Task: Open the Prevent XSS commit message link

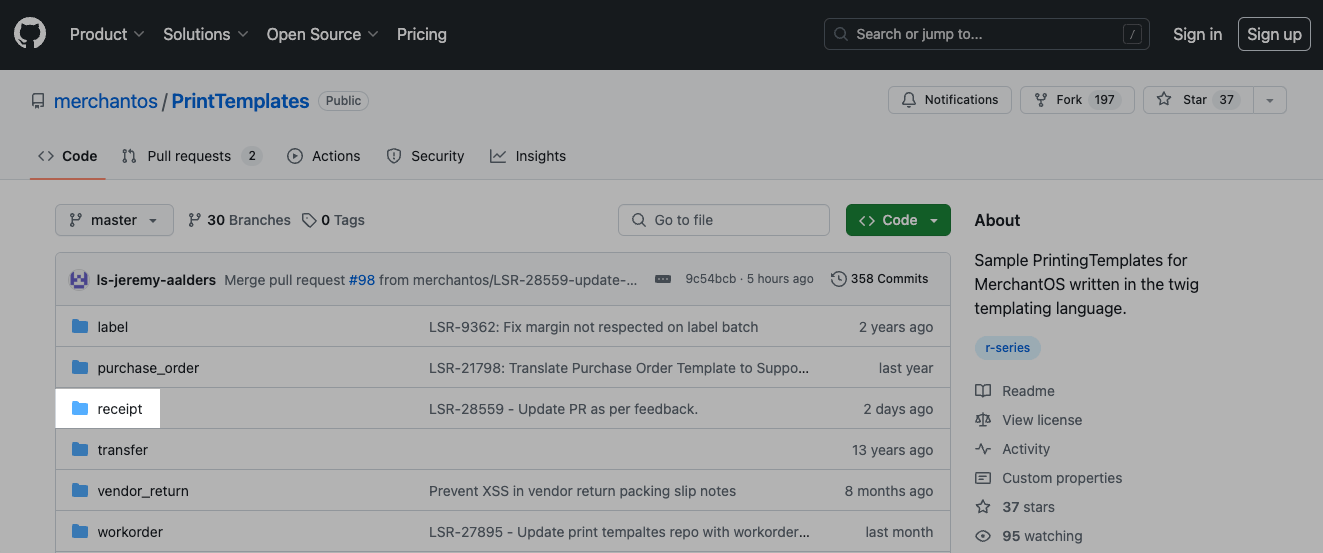Action: point(582,491)
